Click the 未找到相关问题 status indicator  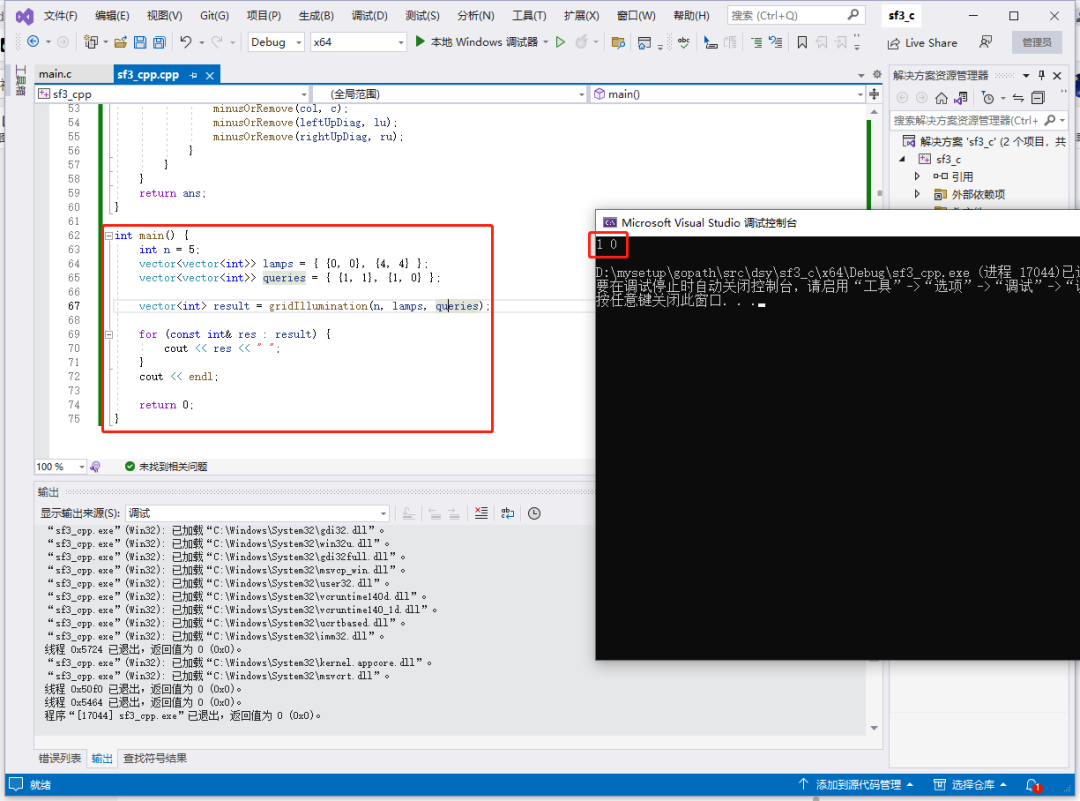point(166,466)
